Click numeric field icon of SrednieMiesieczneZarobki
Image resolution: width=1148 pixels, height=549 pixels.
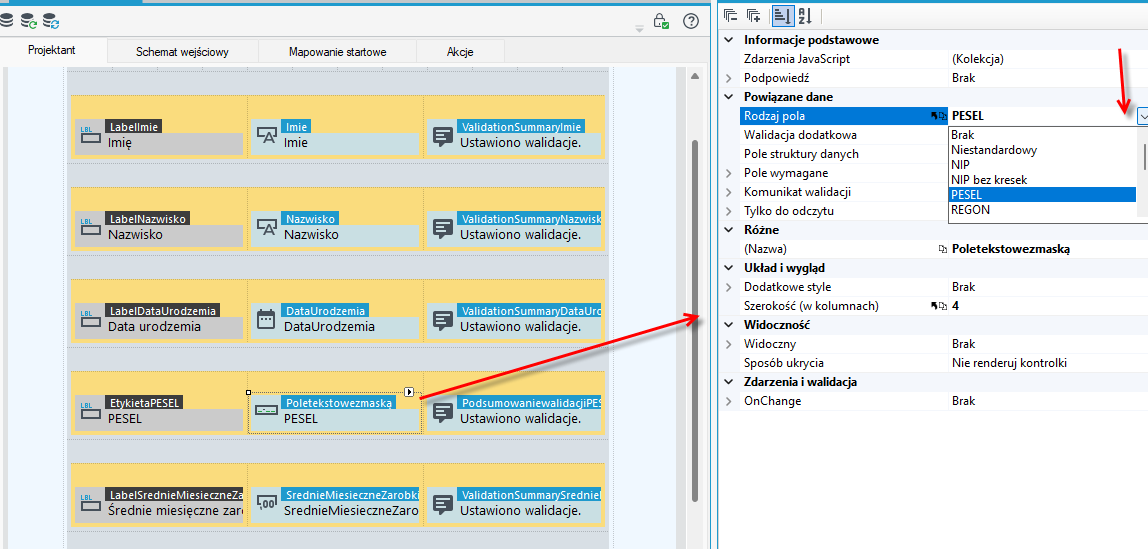coord(265,503)
